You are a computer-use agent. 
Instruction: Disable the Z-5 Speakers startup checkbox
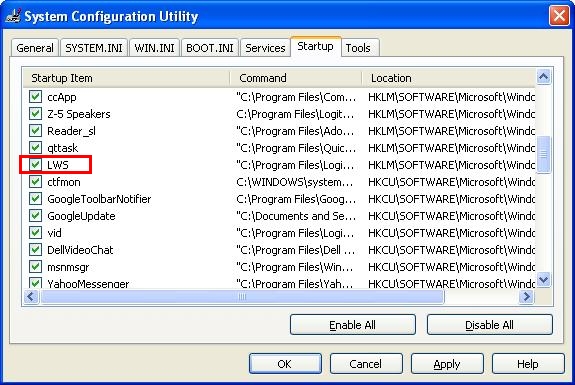[35, 114]
